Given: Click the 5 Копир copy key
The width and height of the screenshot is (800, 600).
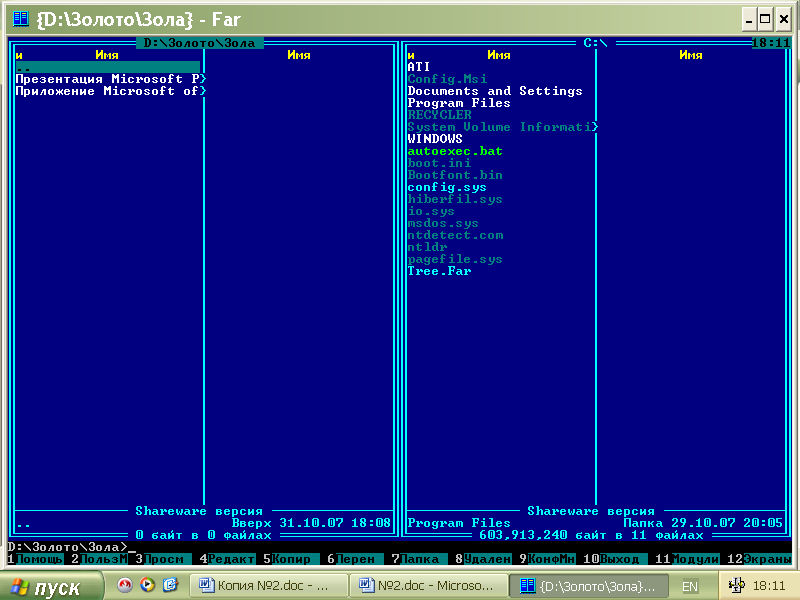Looking at the screenshot, I should pyautogui.click(x=291, y=559).
